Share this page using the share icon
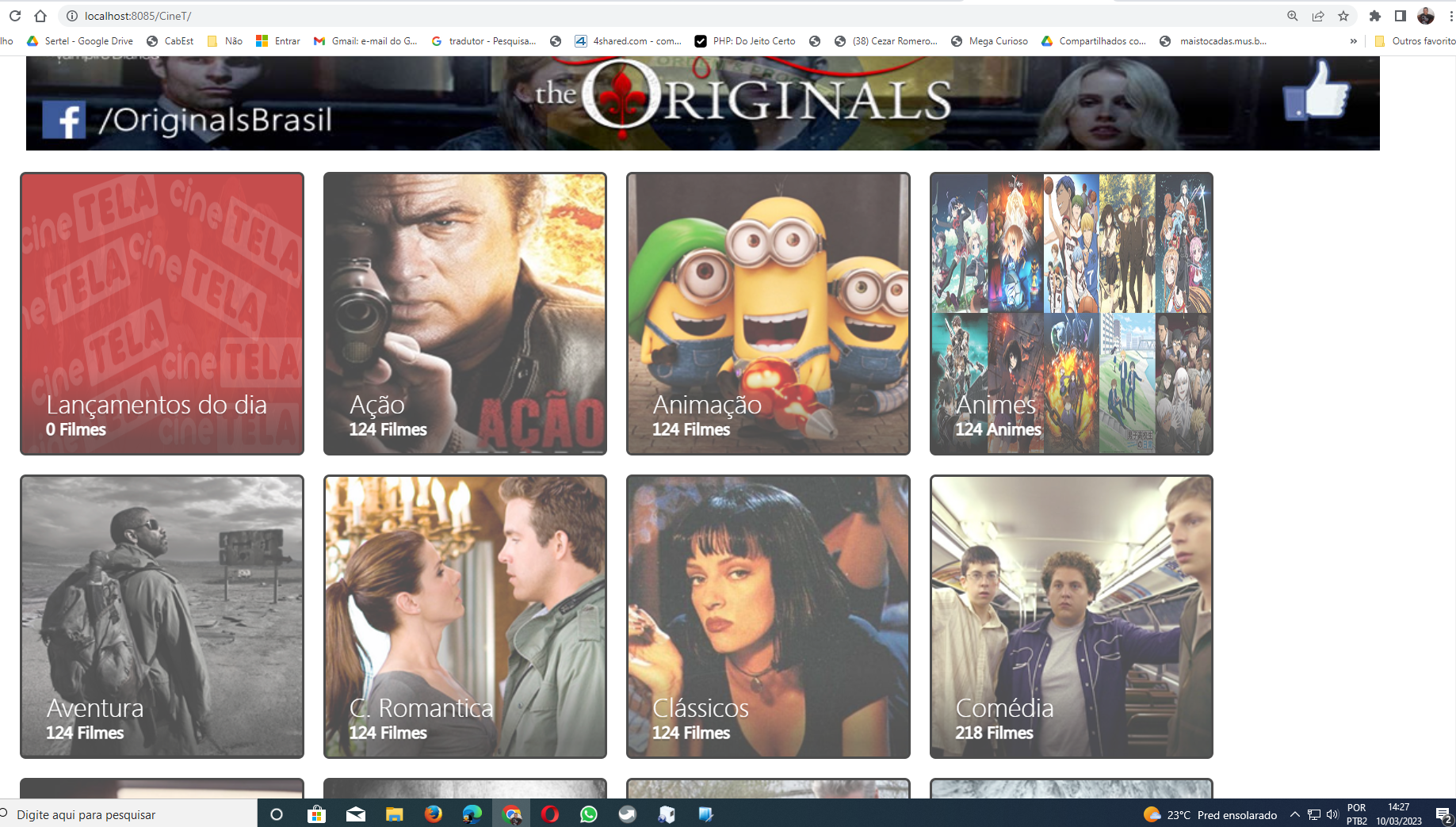This screenshot has height=827, width=1456. pos(1318,16)
